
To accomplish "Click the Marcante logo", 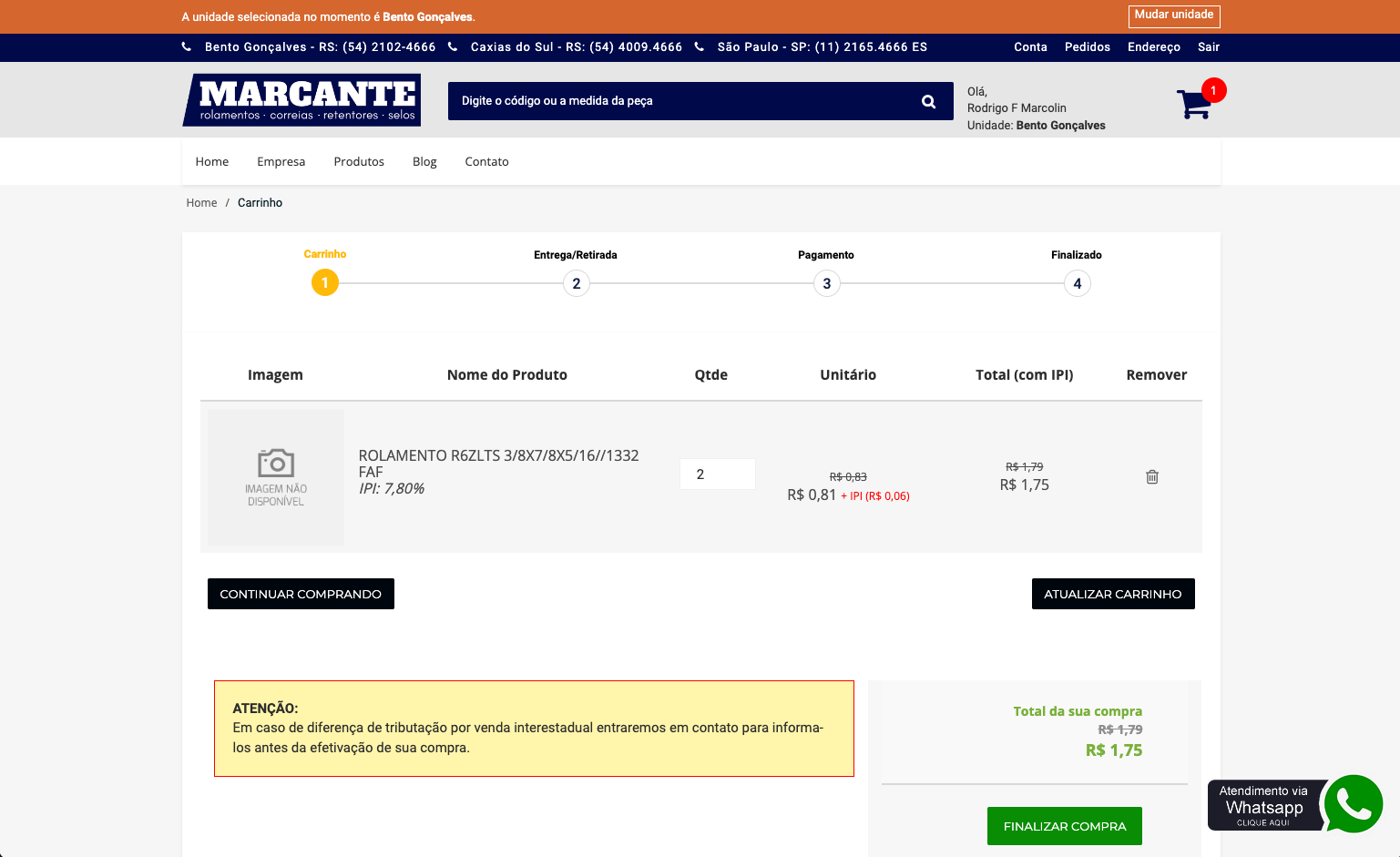I will tap(301, 100).
